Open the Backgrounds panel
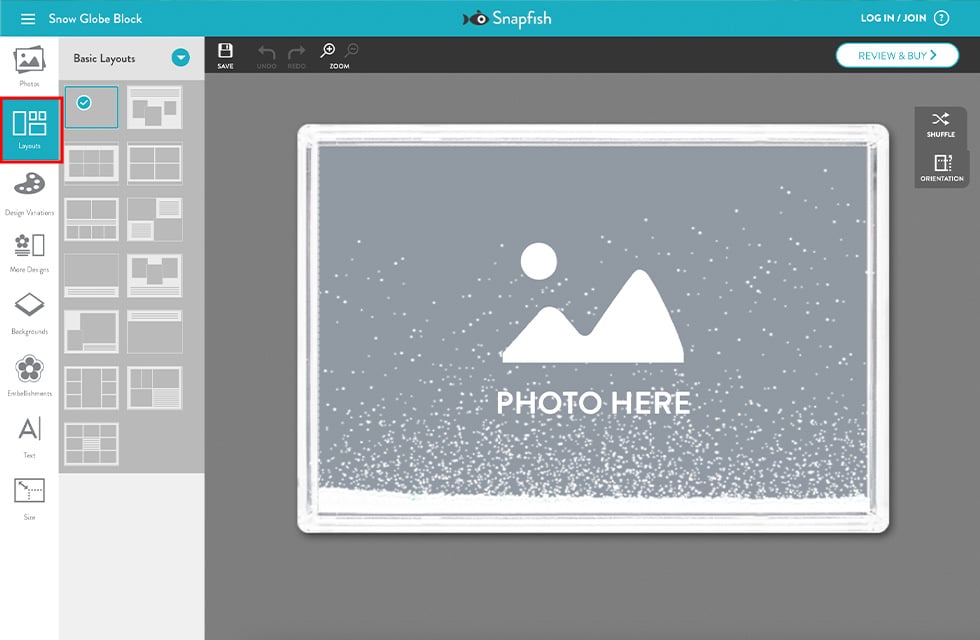980x640 pixels. pos(29,312)
